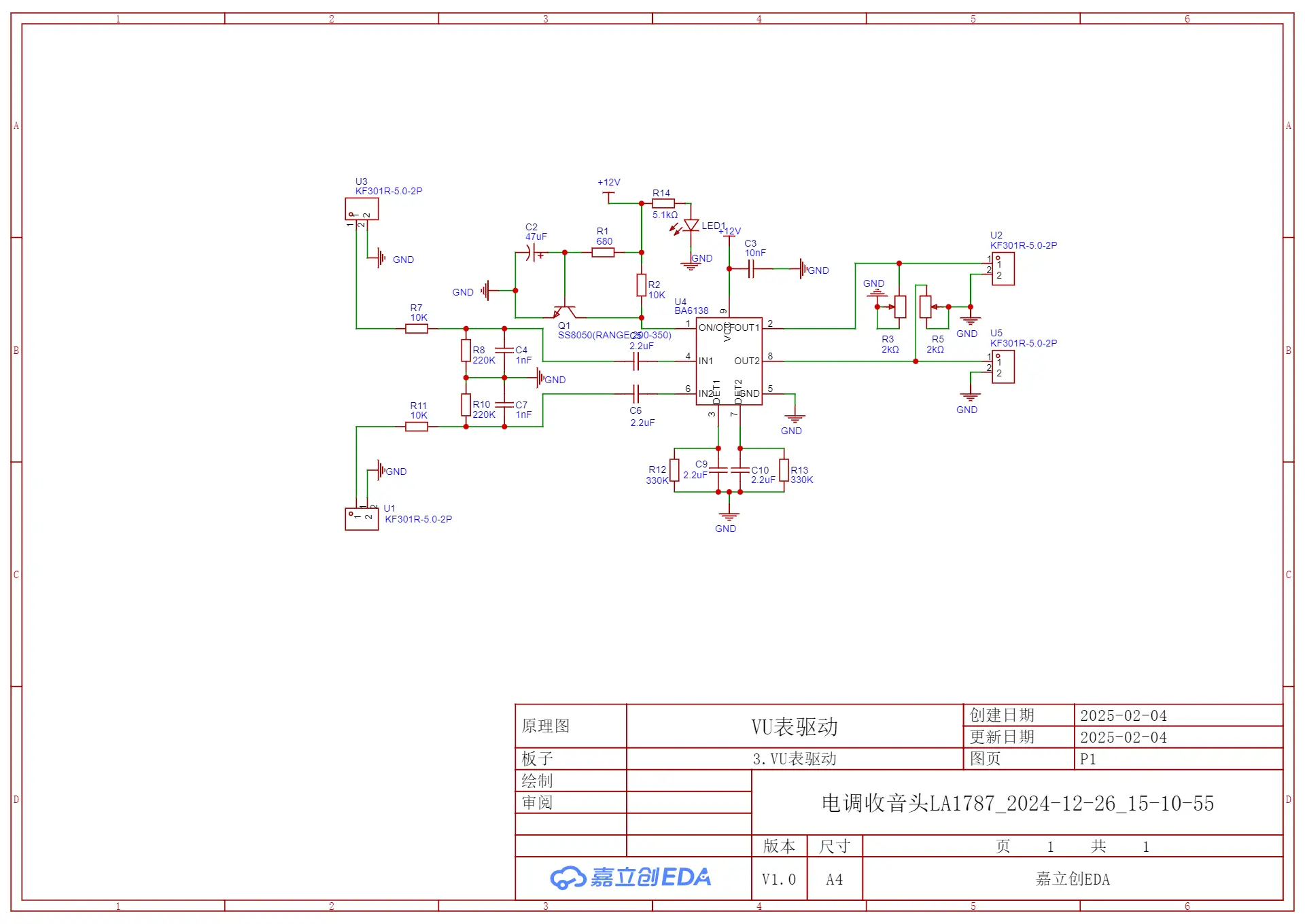Click the title text VU表驱动

coord(794,727)
